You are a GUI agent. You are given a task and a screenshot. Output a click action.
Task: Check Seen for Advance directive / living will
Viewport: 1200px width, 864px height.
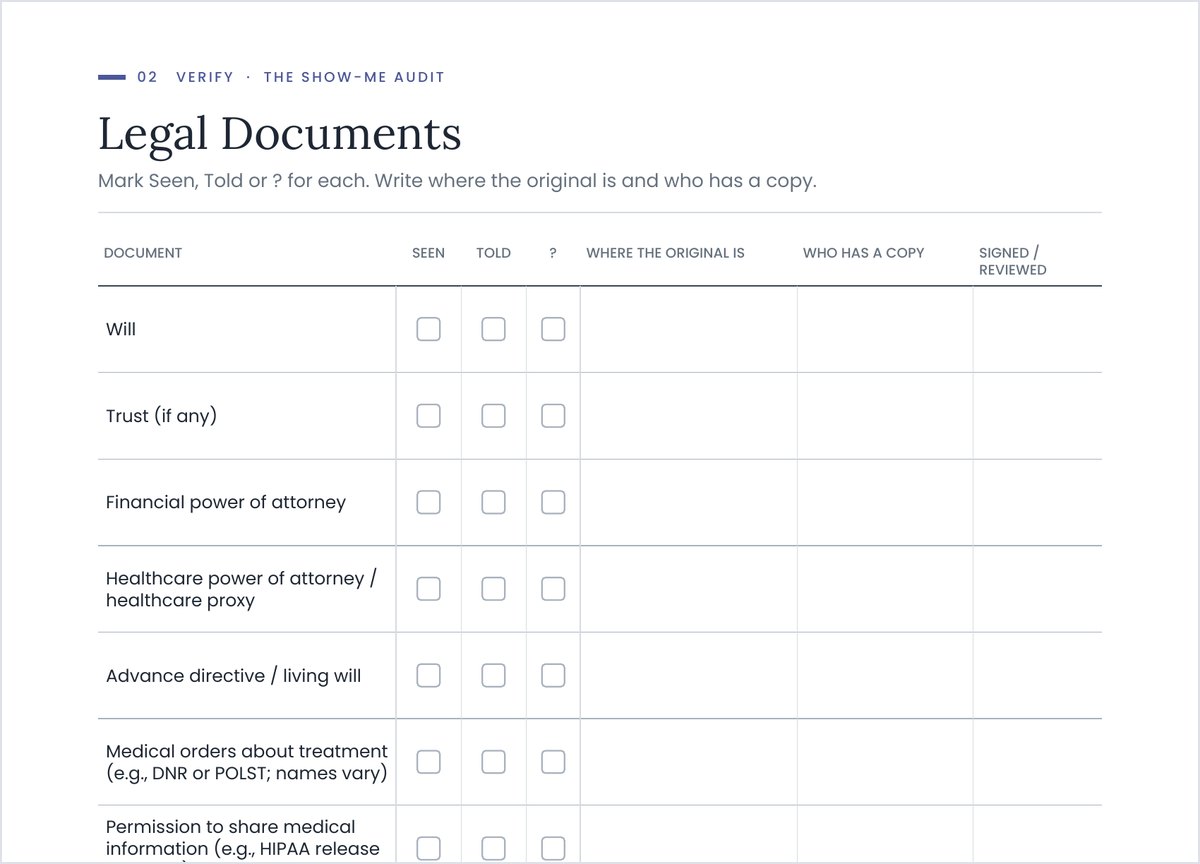pyautogui.click(x=428, y=675)
